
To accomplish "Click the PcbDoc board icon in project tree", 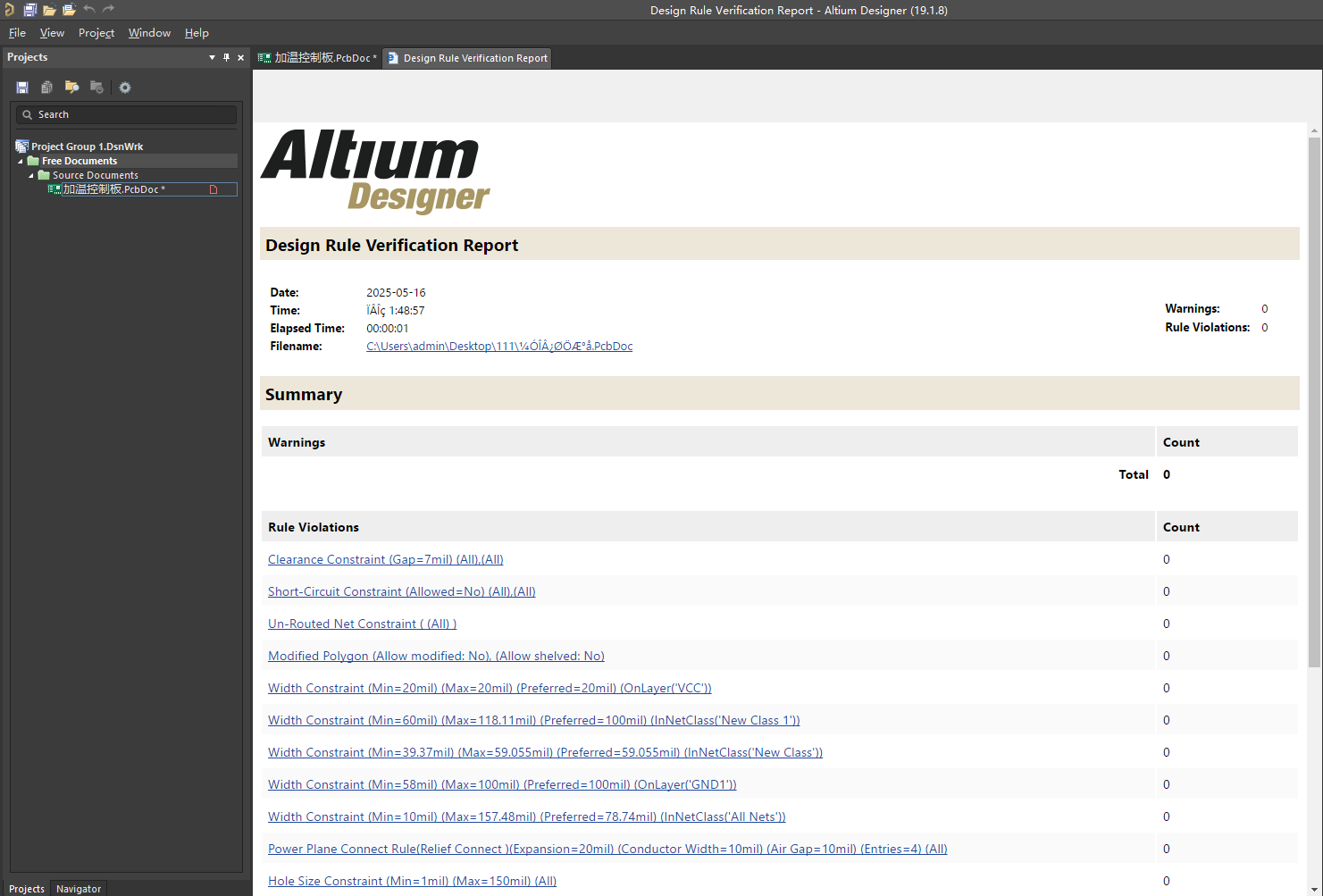I will 54,189.
